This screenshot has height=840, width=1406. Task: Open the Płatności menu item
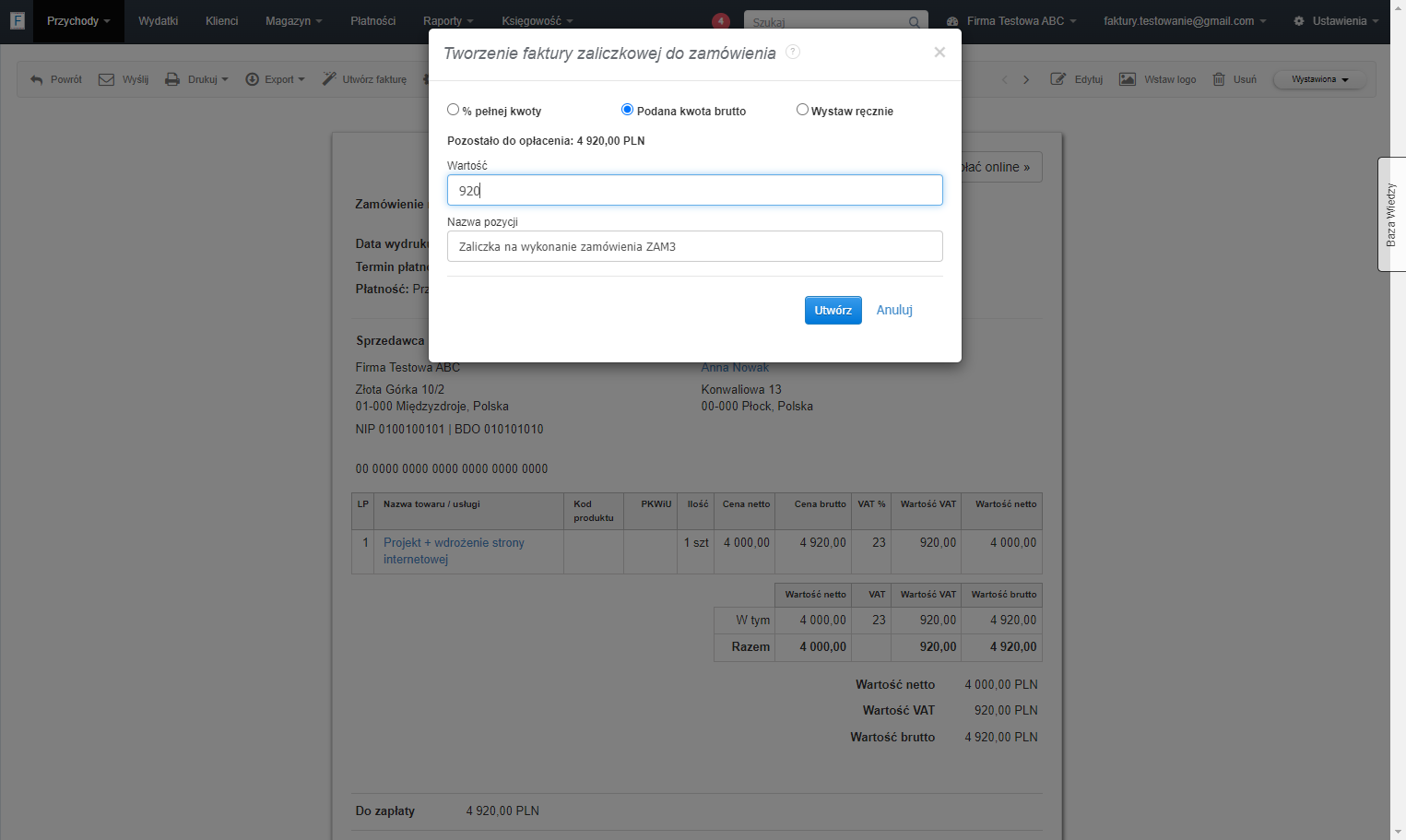[x=372, y=21]
